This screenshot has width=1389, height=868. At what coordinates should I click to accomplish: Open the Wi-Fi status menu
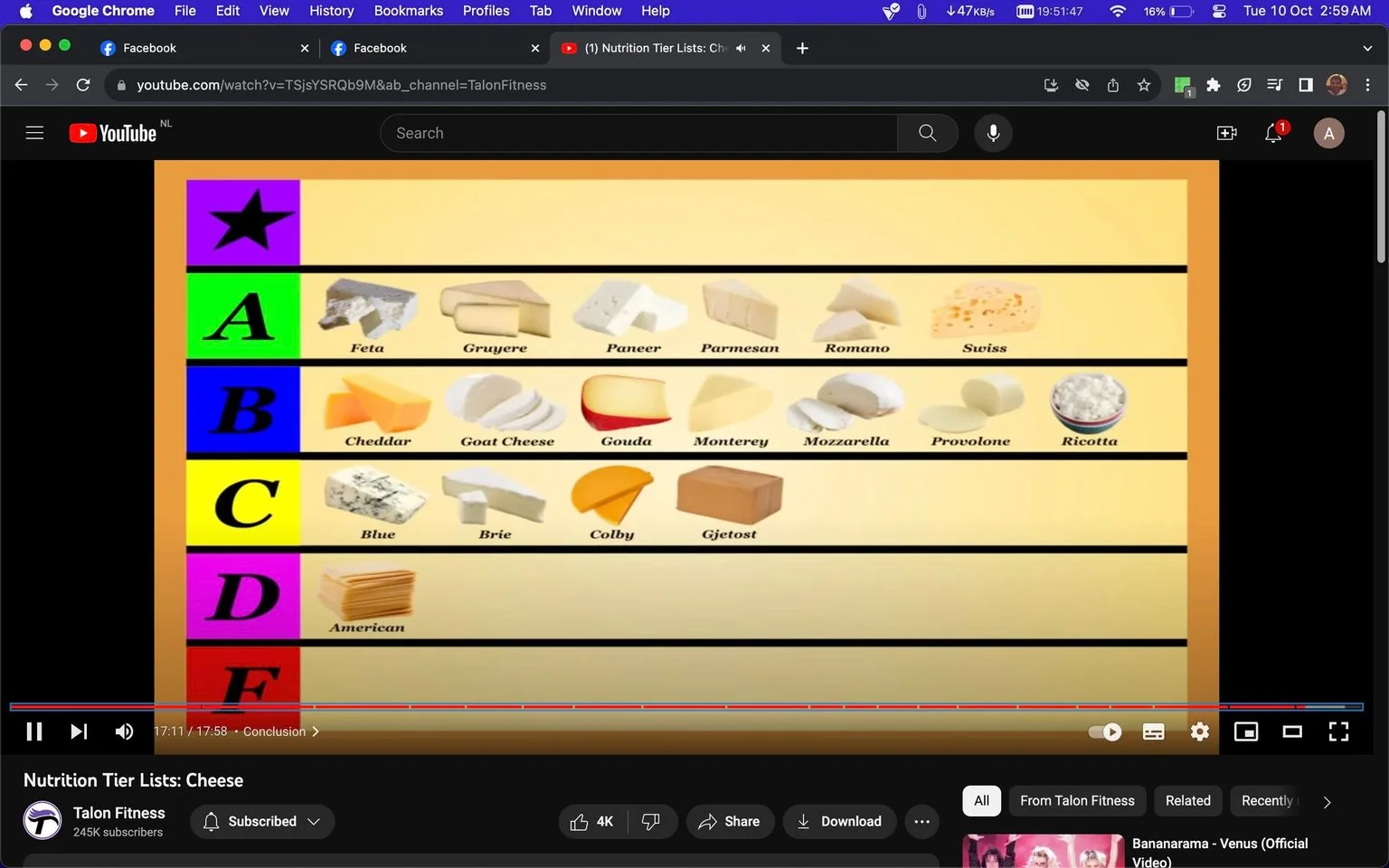[x=1118, y=11]
